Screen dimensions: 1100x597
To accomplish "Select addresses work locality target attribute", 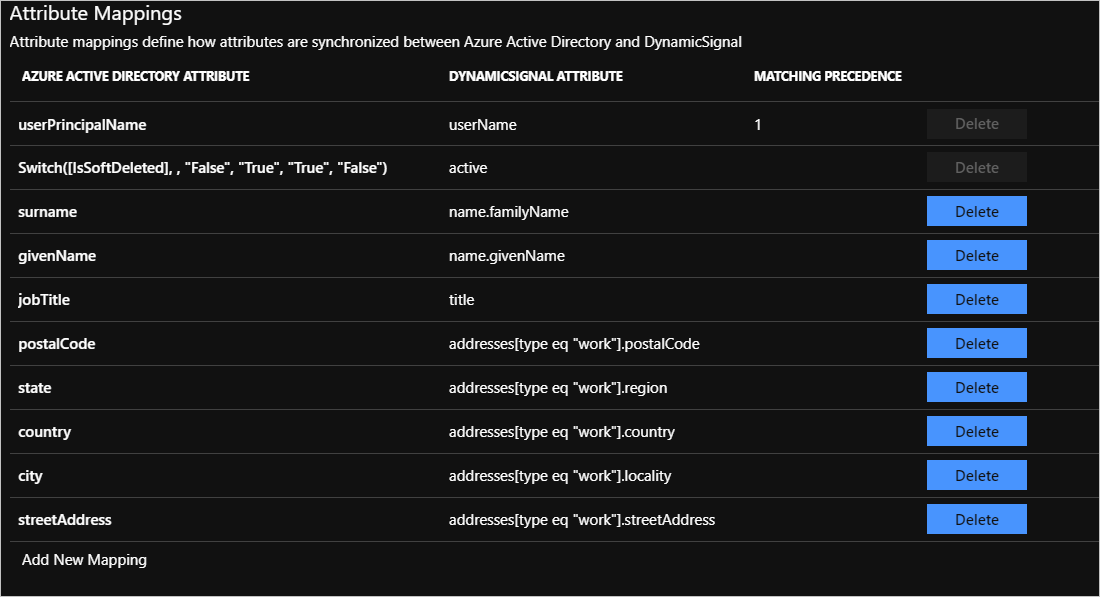I will click(560, 476).
